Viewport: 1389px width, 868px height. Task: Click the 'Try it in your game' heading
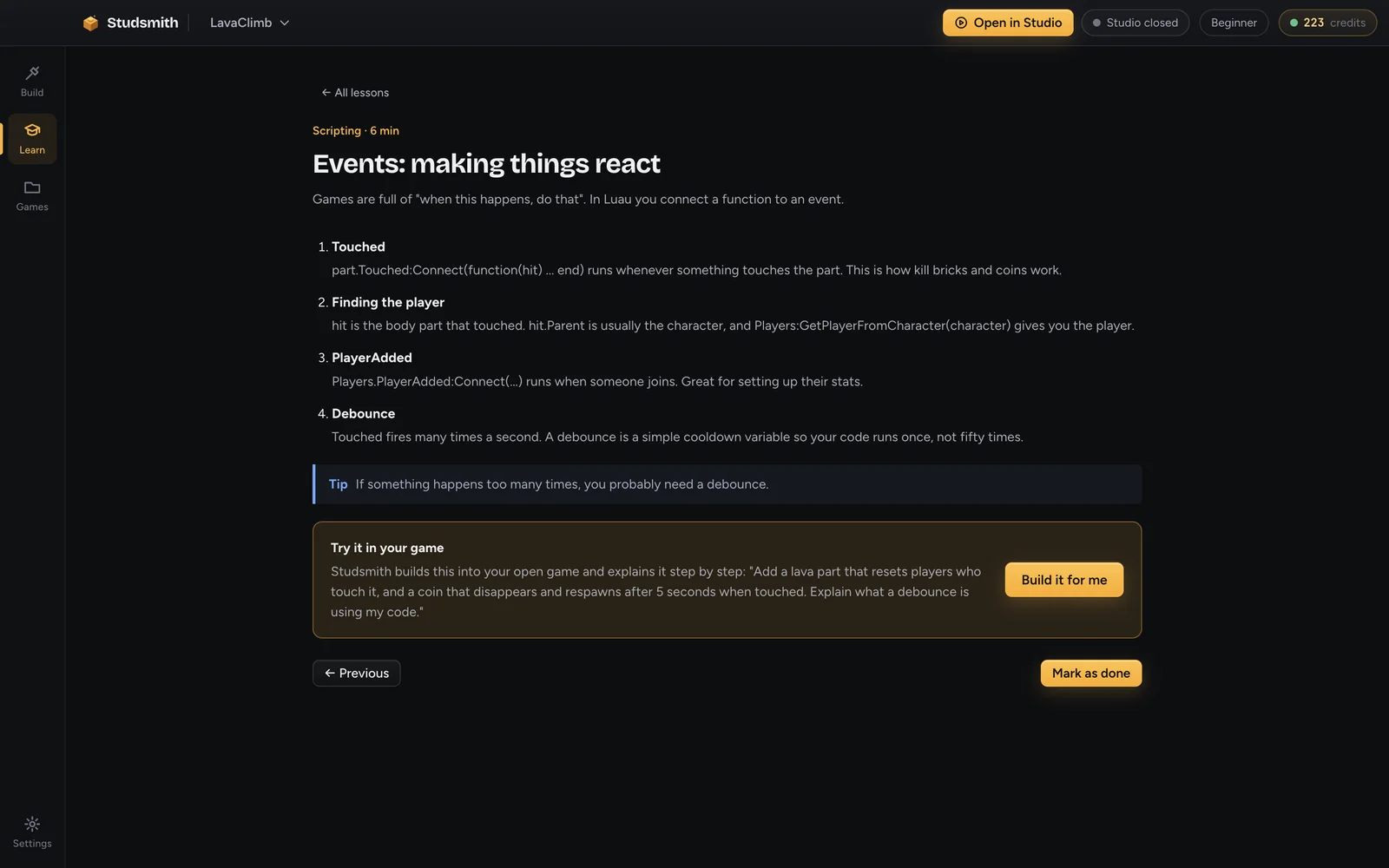point(387,549)
